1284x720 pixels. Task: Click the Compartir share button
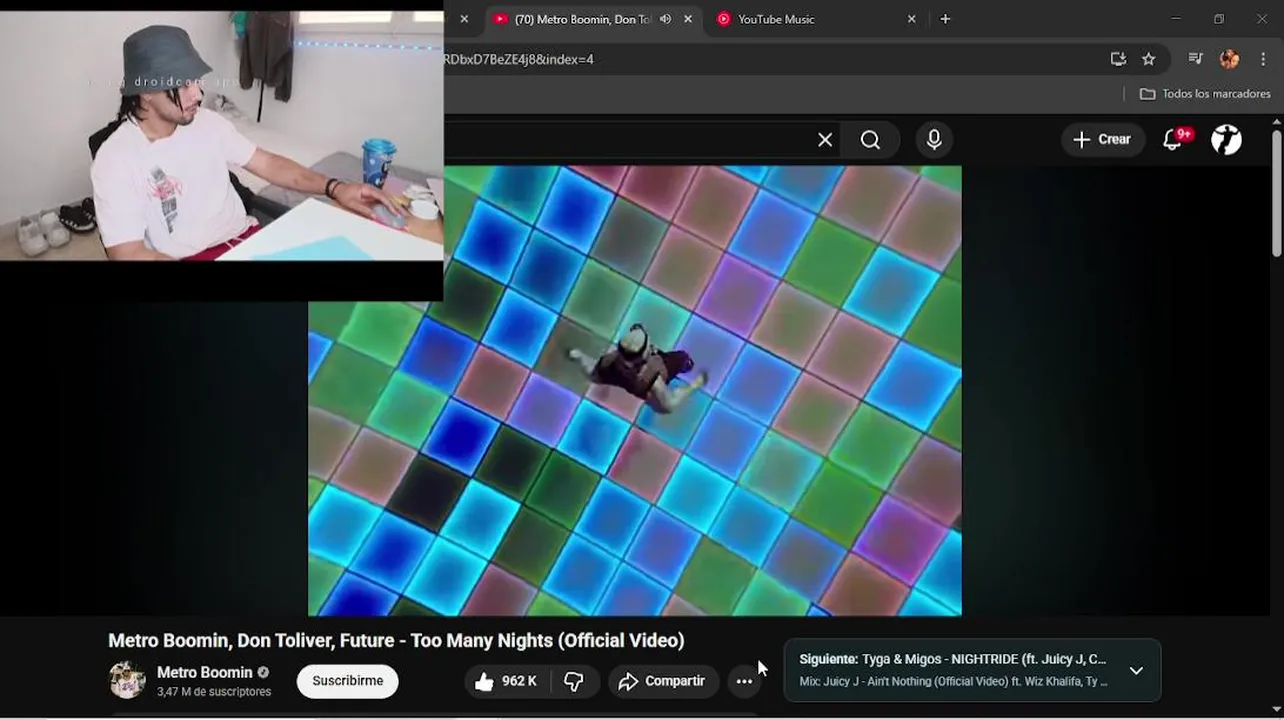pos(663,681)
